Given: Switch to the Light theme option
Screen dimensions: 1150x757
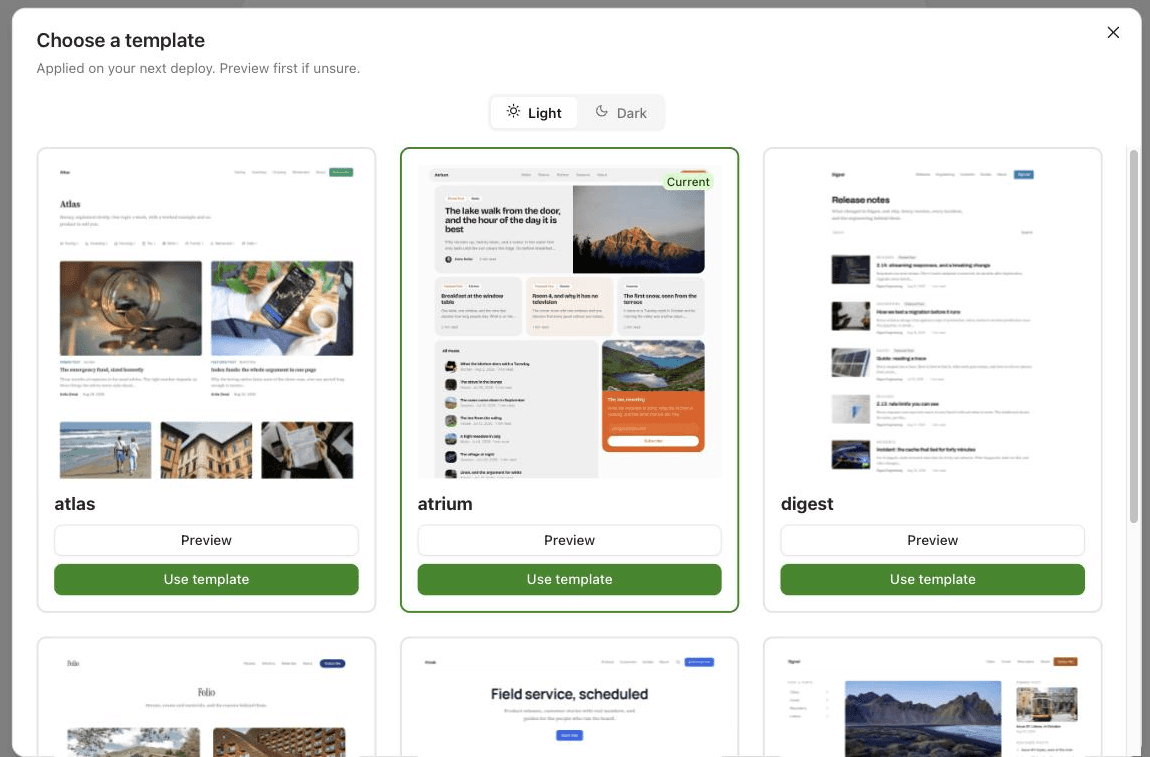Looking at the screenshot, I should click(534, 113).
